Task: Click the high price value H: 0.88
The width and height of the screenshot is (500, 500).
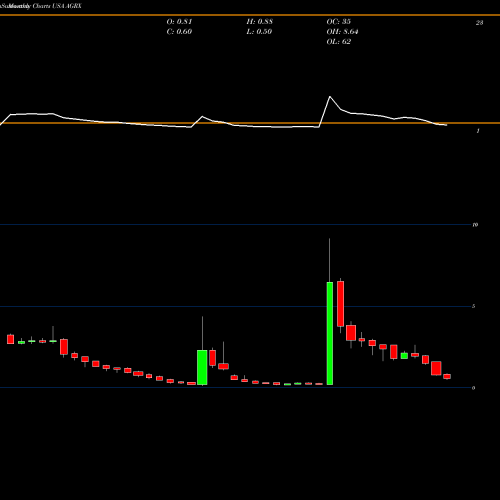Action: [260, 22]
